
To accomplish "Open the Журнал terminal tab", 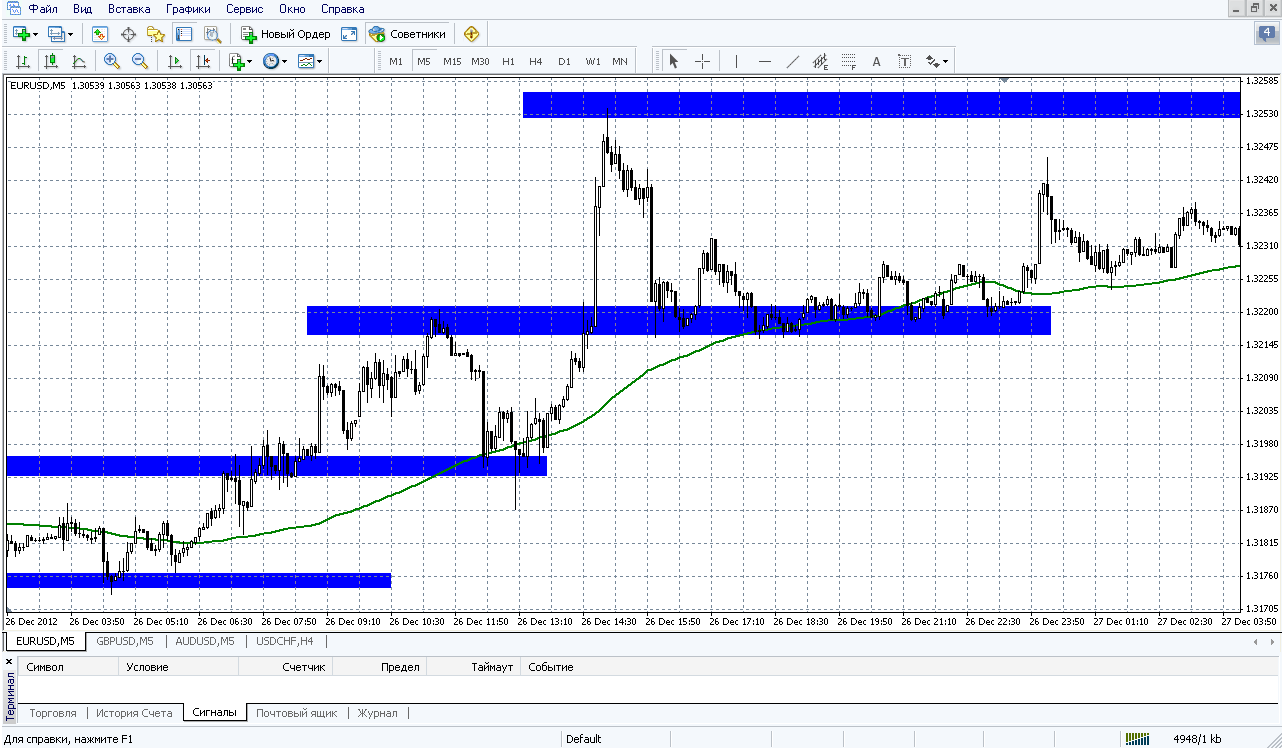I will click(378, 713).
